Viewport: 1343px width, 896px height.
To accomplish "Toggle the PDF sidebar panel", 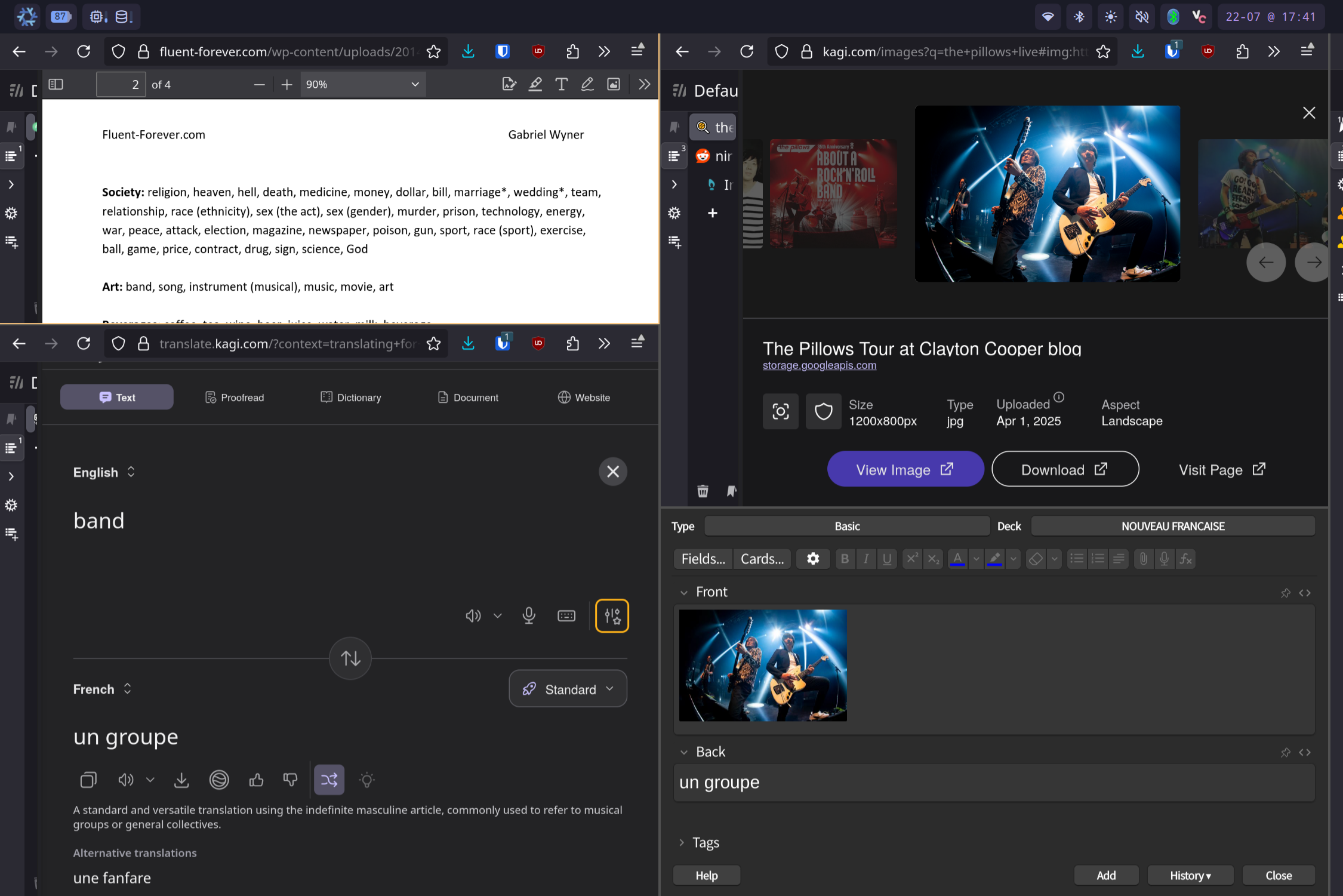I will click(x=56, y=84).
